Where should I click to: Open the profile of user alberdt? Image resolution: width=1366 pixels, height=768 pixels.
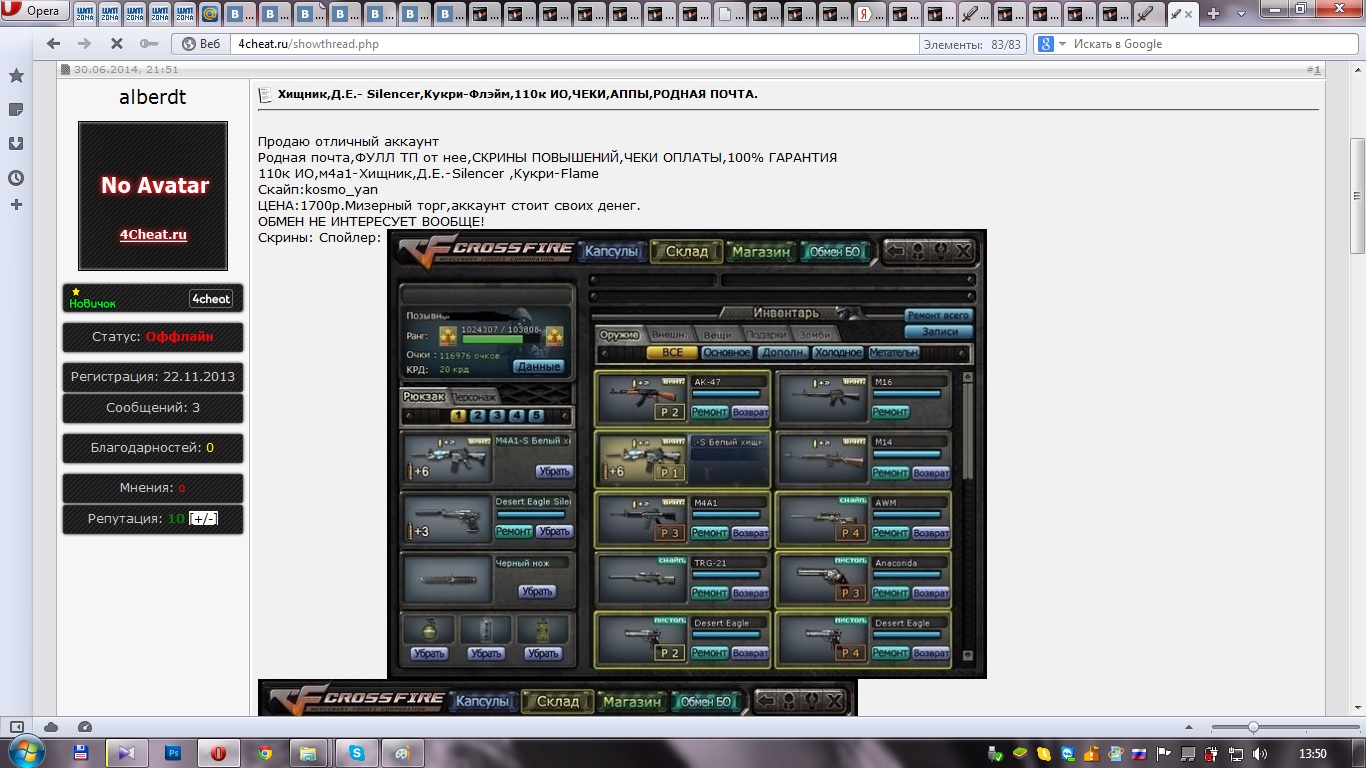[153, 97]
